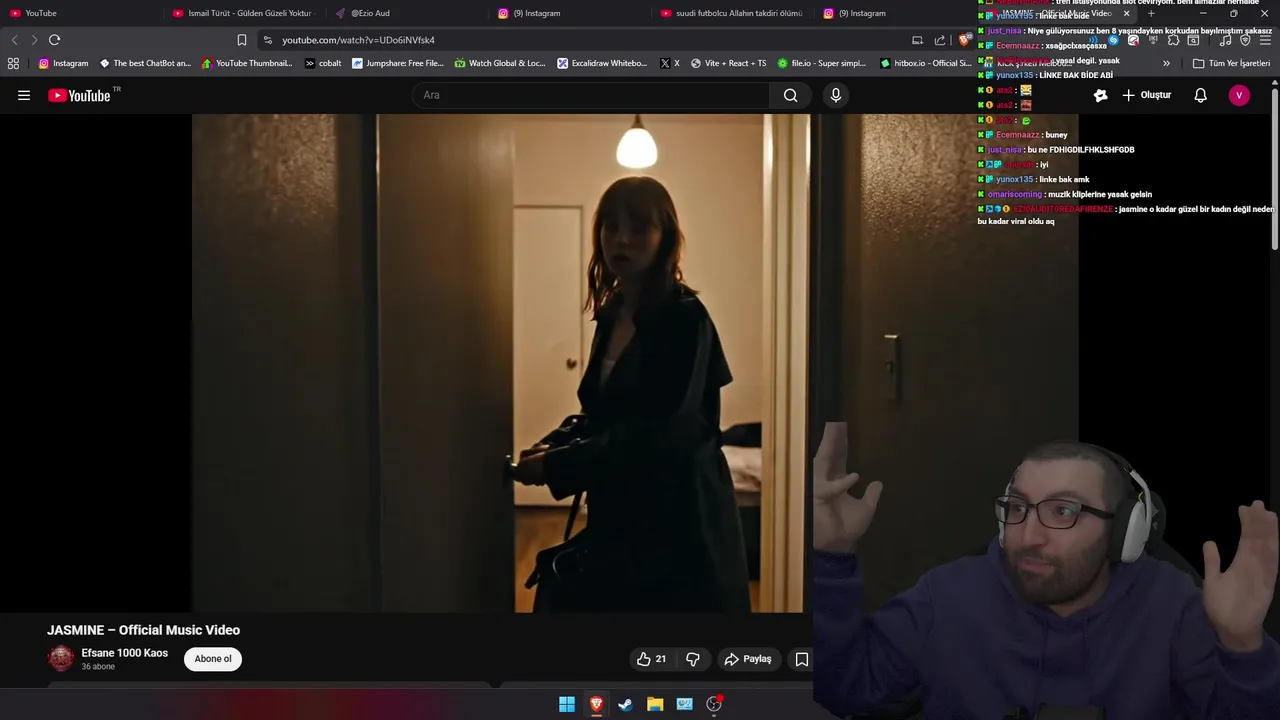This screenshot has height=720, width=1280.
Task: Click the address bar URL
Action: (x=358, y=40)
